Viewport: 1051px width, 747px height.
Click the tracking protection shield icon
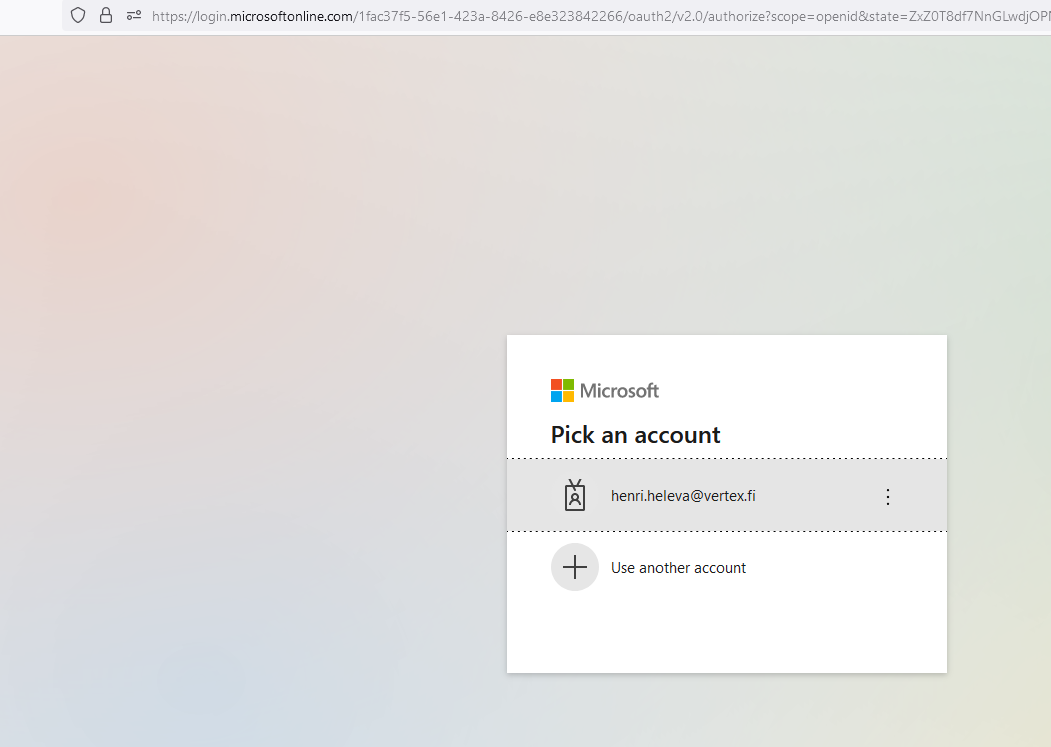[x=78, y=15]
